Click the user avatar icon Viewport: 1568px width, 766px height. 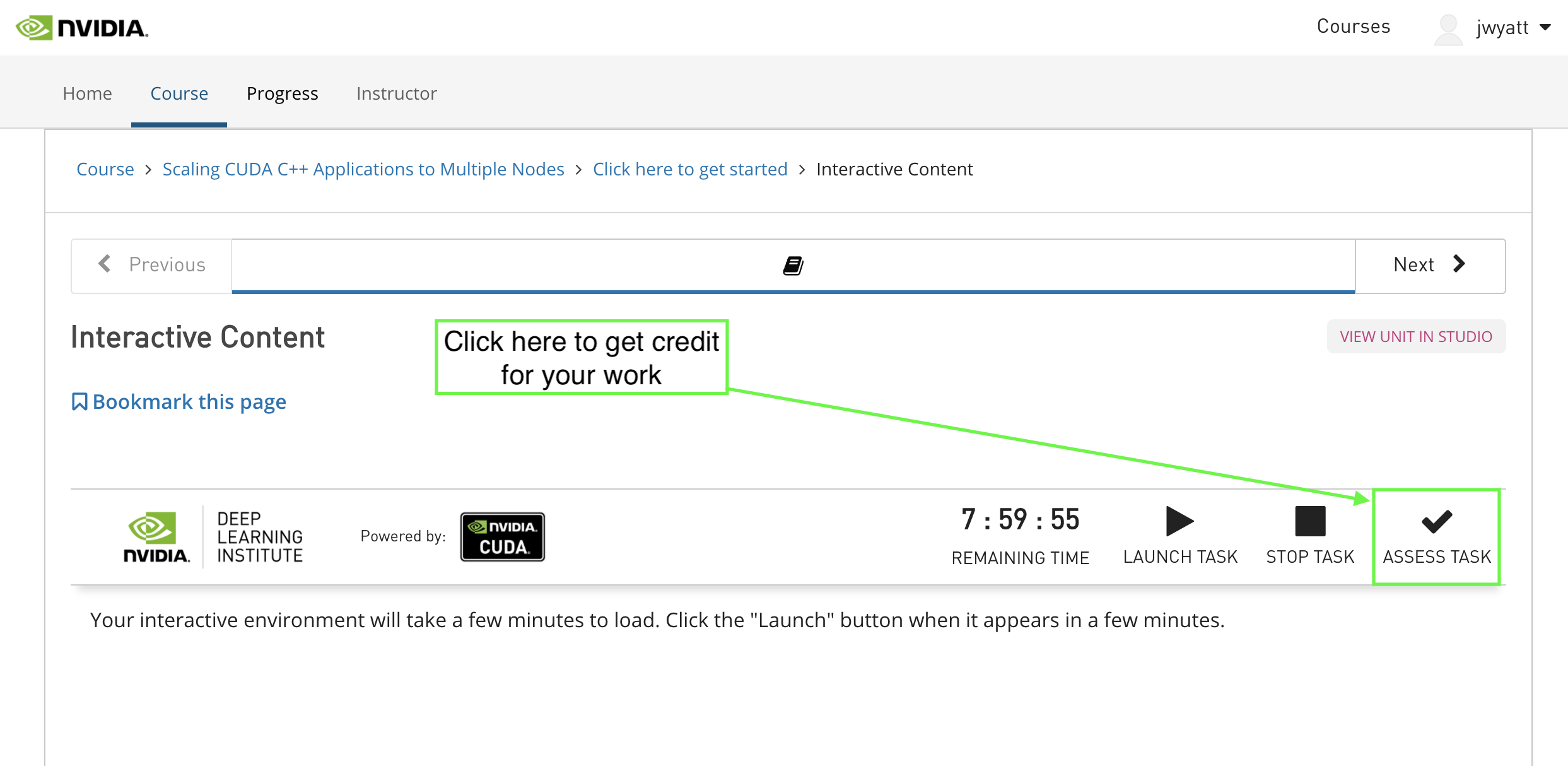(1448, 29)
